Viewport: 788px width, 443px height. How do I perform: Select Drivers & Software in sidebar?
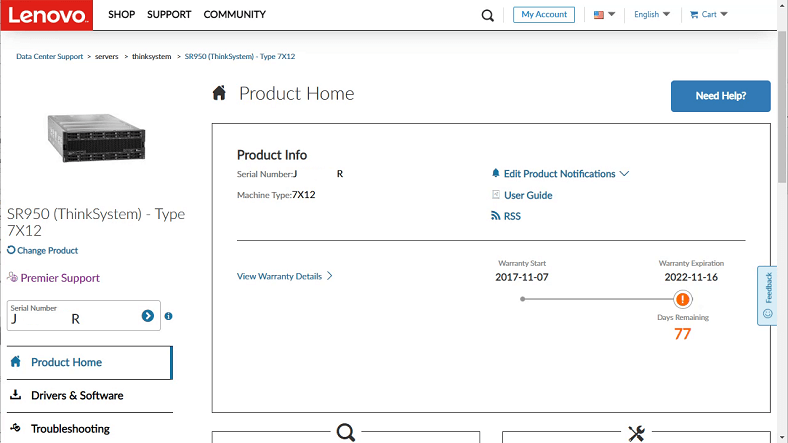90,395
